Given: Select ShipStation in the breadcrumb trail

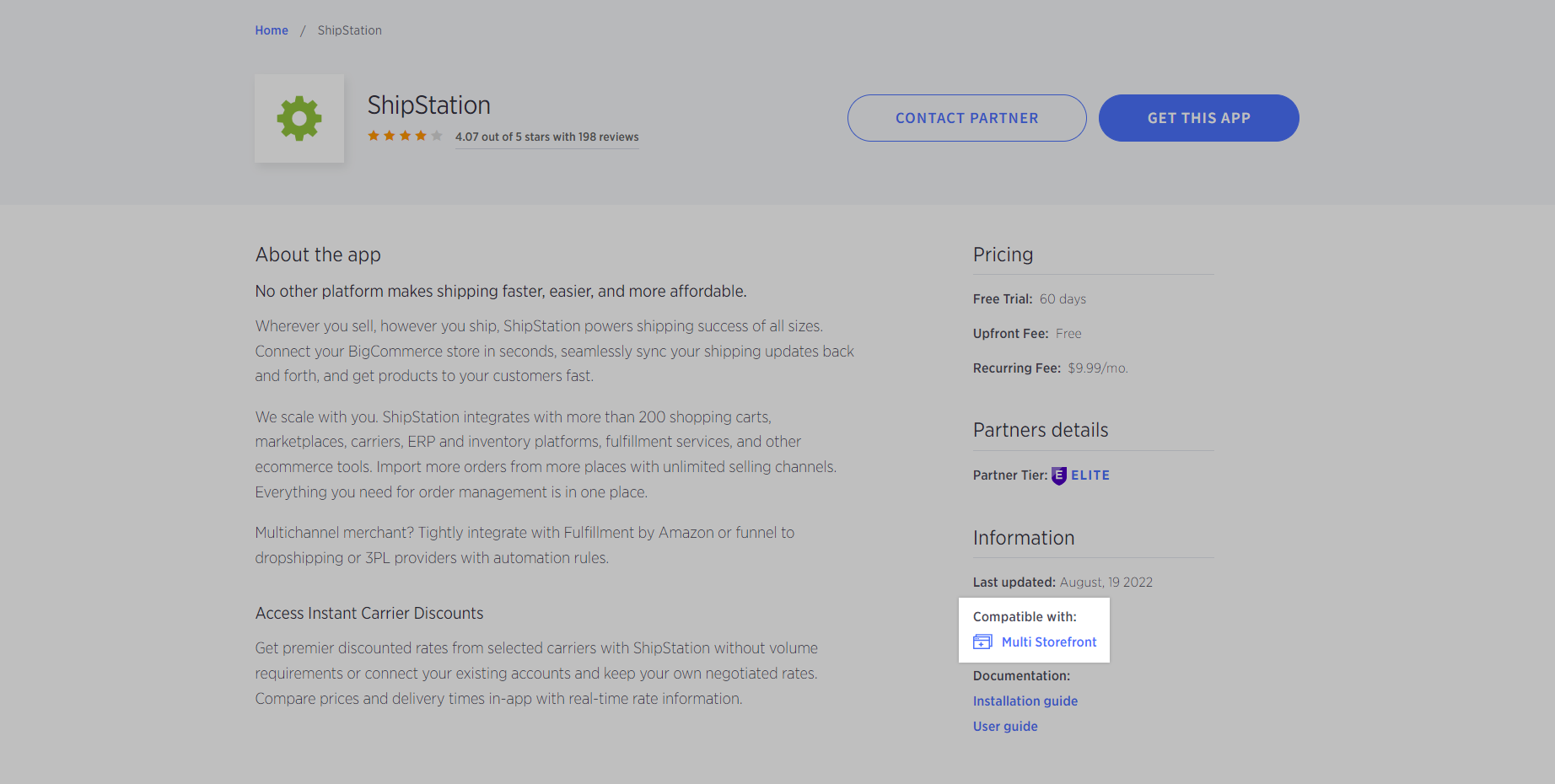Looking at the screenshot, I should [348, 30].
